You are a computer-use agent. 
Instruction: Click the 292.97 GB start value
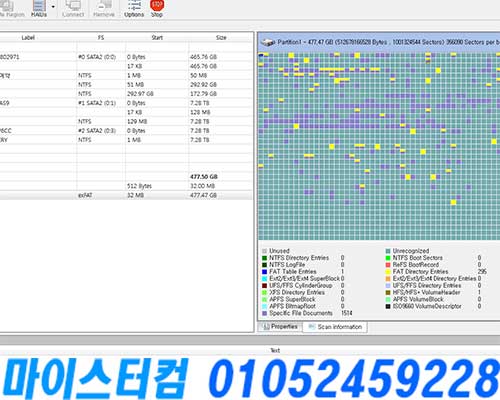[x=140, y=94]
